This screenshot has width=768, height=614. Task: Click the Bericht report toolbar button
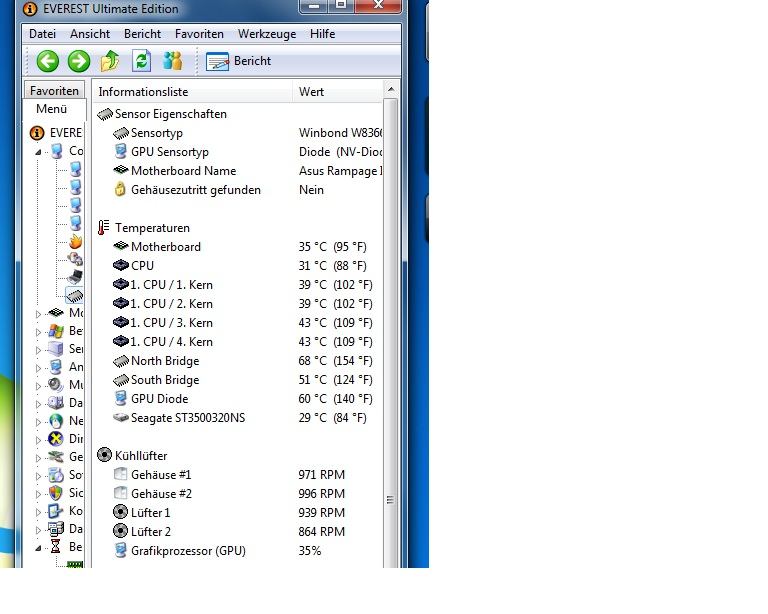[239, 61]
